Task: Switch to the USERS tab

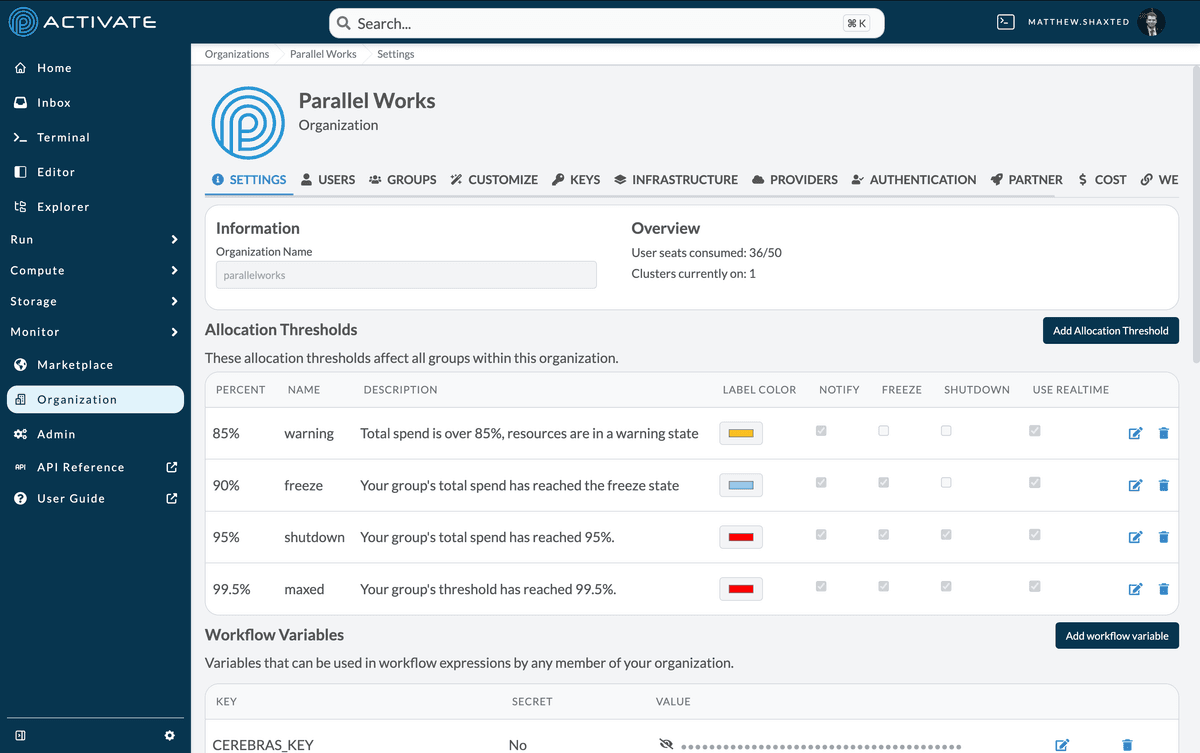Action: [327, 180]
